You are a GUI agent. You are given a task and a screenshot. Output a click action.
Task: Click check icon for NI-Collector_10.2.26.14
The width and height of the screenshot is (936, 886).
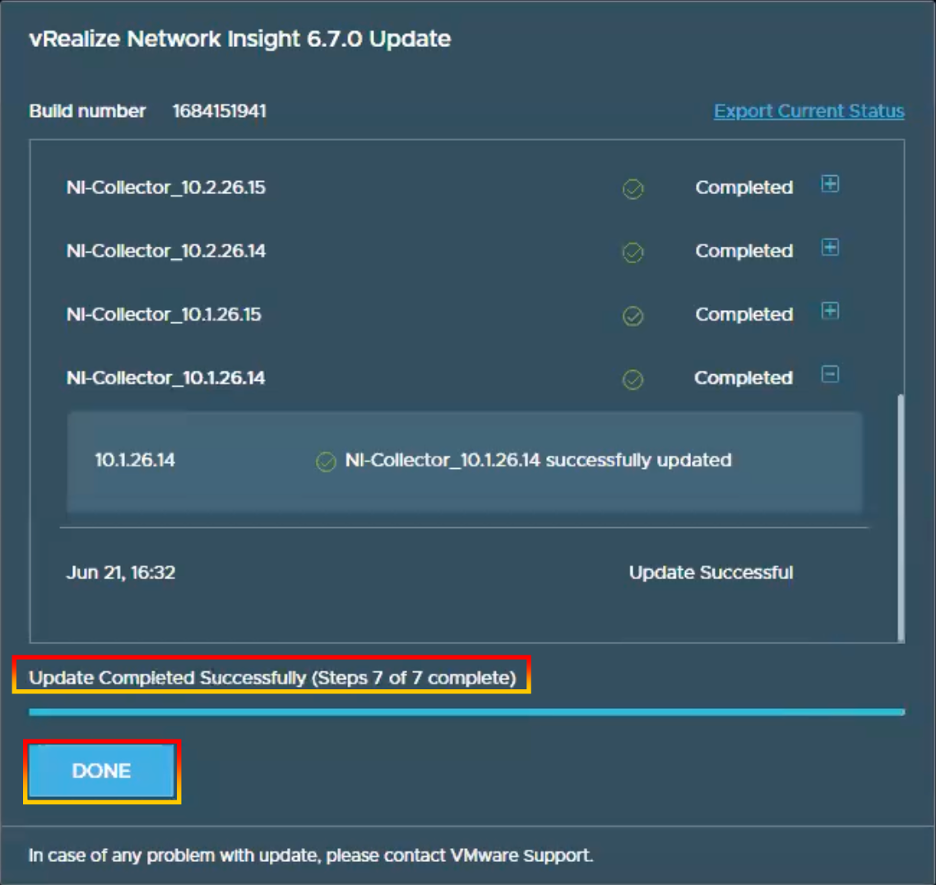click(633, 252)
